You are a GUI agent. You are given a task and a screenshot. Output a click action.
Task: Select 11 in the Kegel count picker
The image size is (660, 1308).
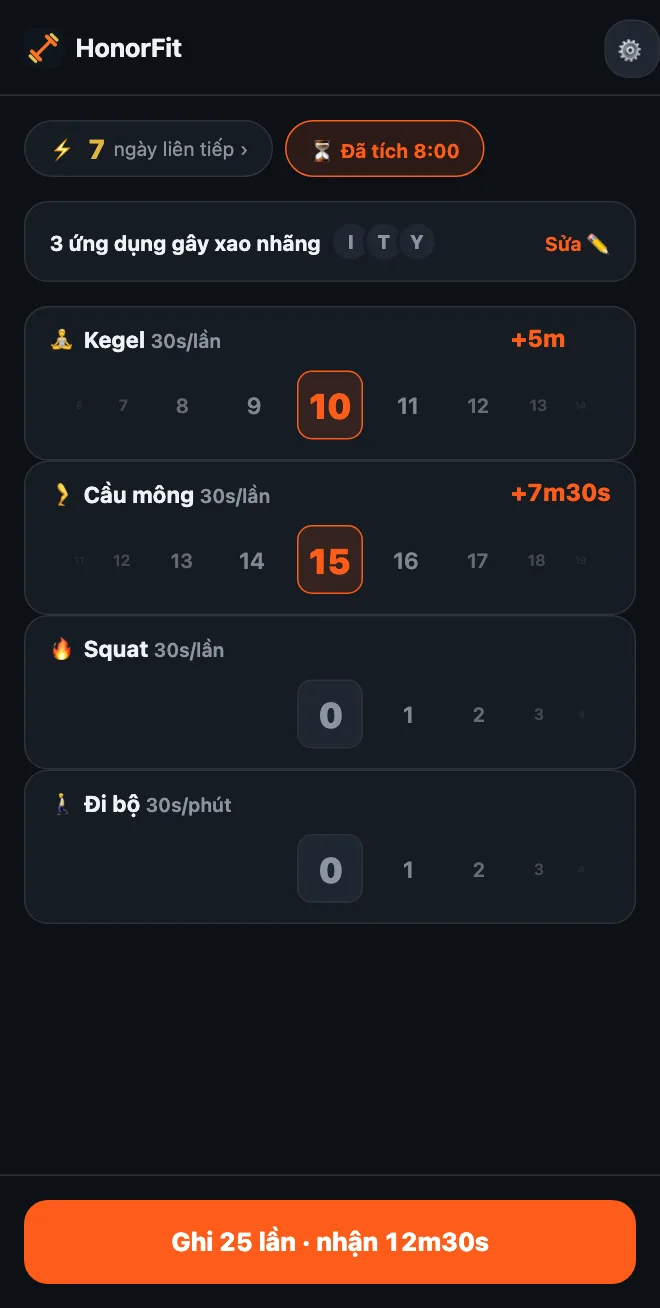(407, 406)
